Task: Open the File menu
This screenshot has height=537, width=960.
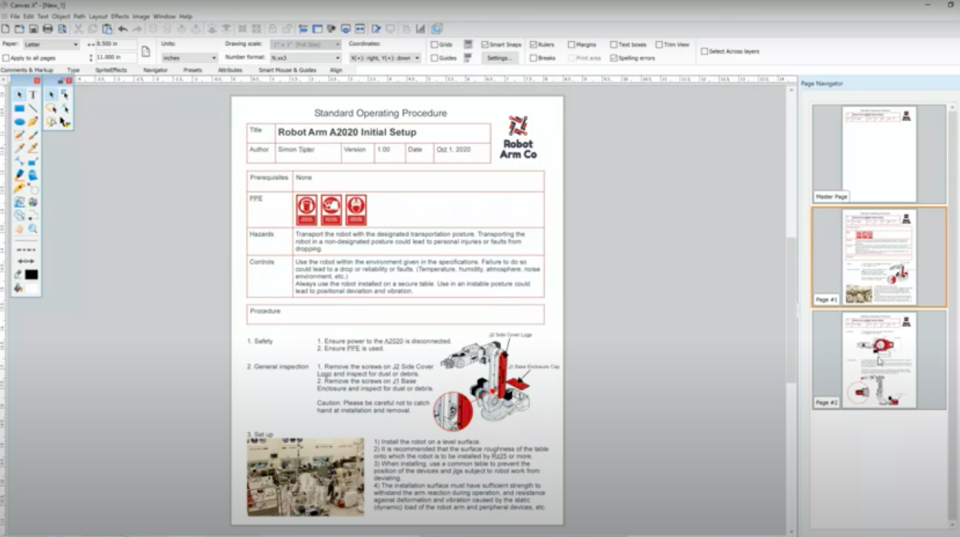Action: pos(15,17)
